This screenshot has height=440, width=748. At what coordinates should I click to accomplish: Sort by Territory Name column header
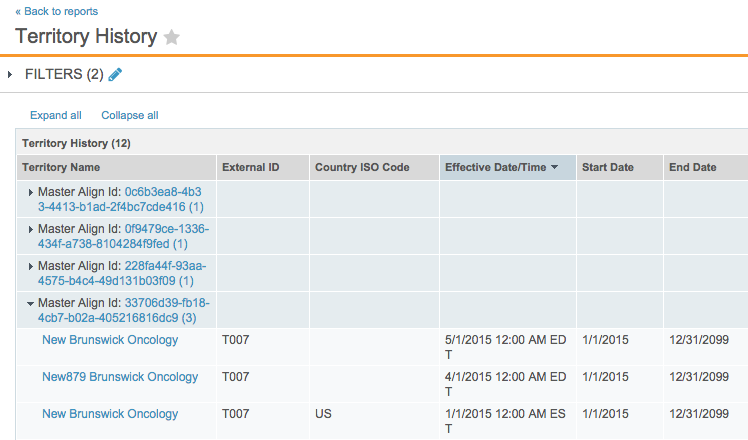pos(61,167)
